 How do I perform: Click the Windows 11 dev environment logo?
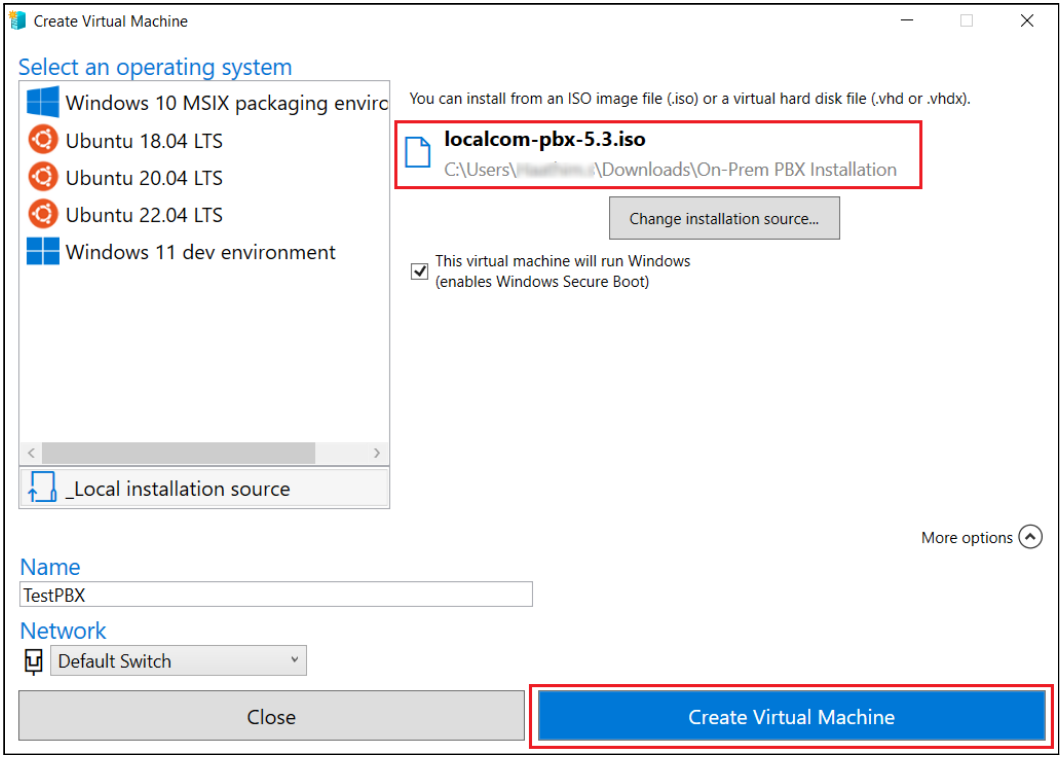[43, 252]
